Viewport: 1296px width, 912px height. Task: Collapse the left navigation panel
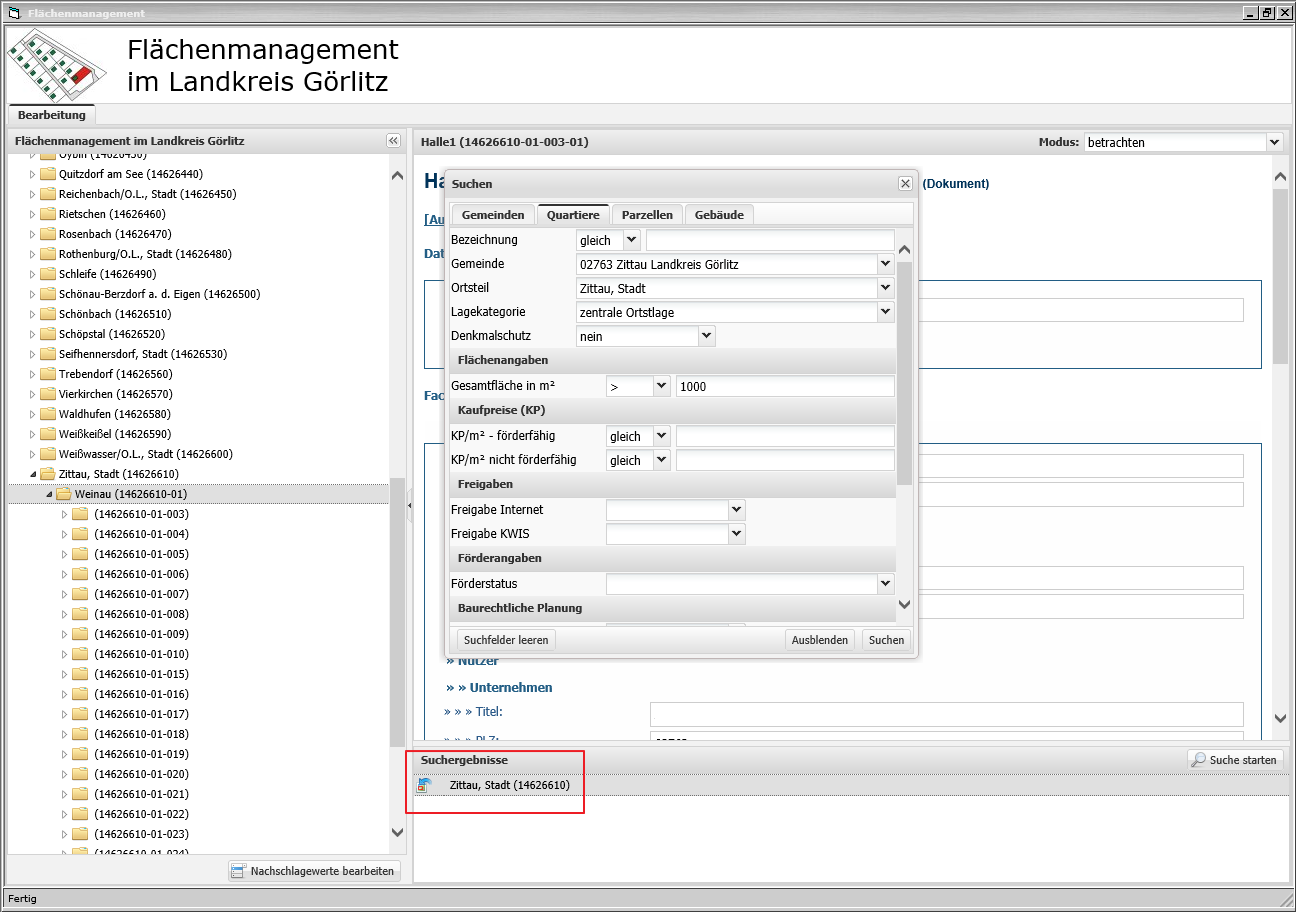(393, 141)
